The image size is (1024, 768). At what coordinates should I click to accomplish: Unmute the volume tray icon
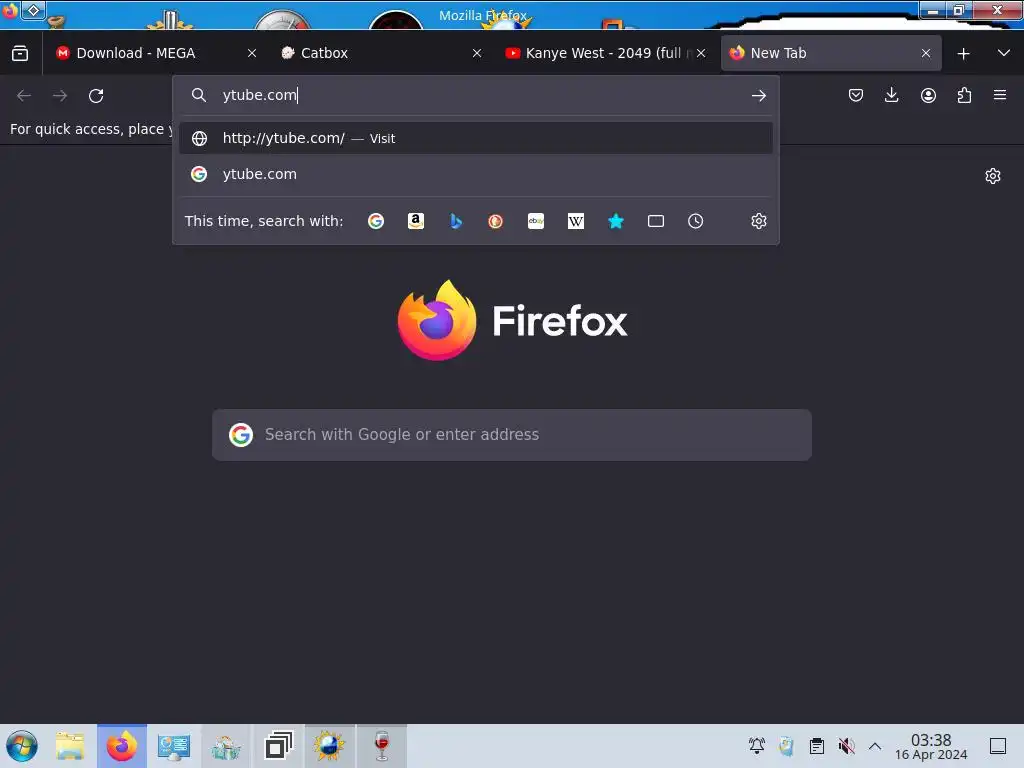pyautogui.click(x=846, y=746)
